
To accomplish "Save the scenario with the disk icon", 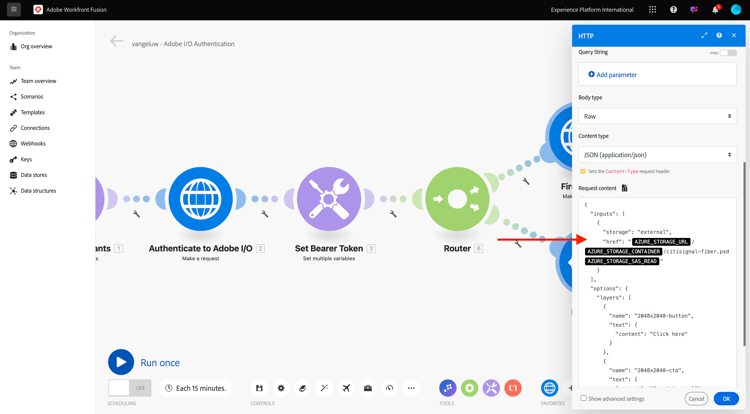I will [259, 388].
